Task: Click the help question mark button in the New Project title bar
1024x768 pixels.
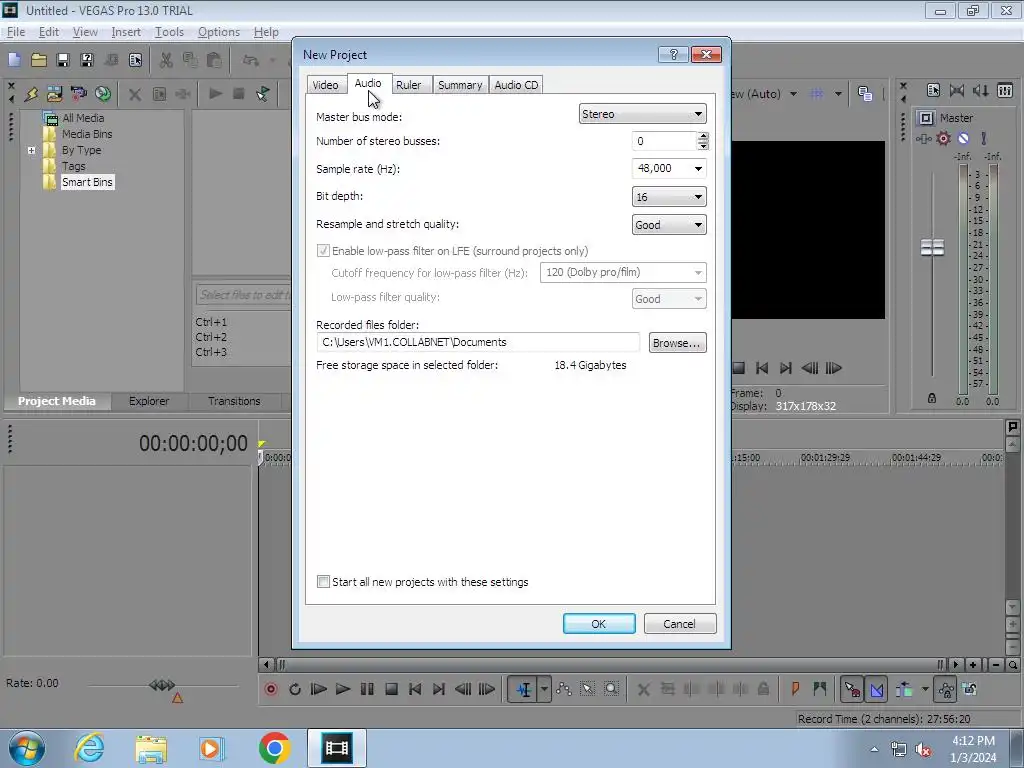Action: [x=673, y=54]
